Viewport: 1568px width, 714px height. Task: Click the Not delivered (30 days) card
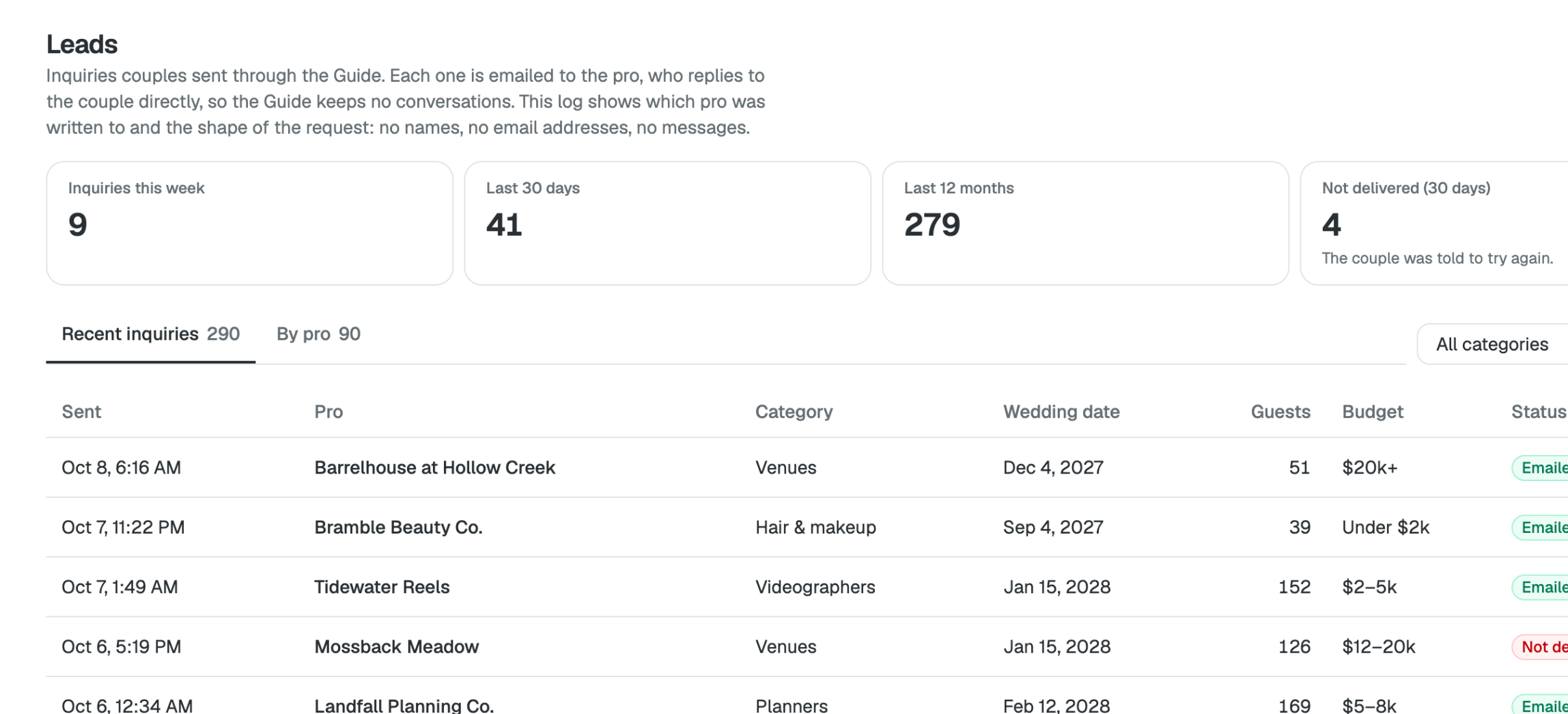tap(1434, 223)
